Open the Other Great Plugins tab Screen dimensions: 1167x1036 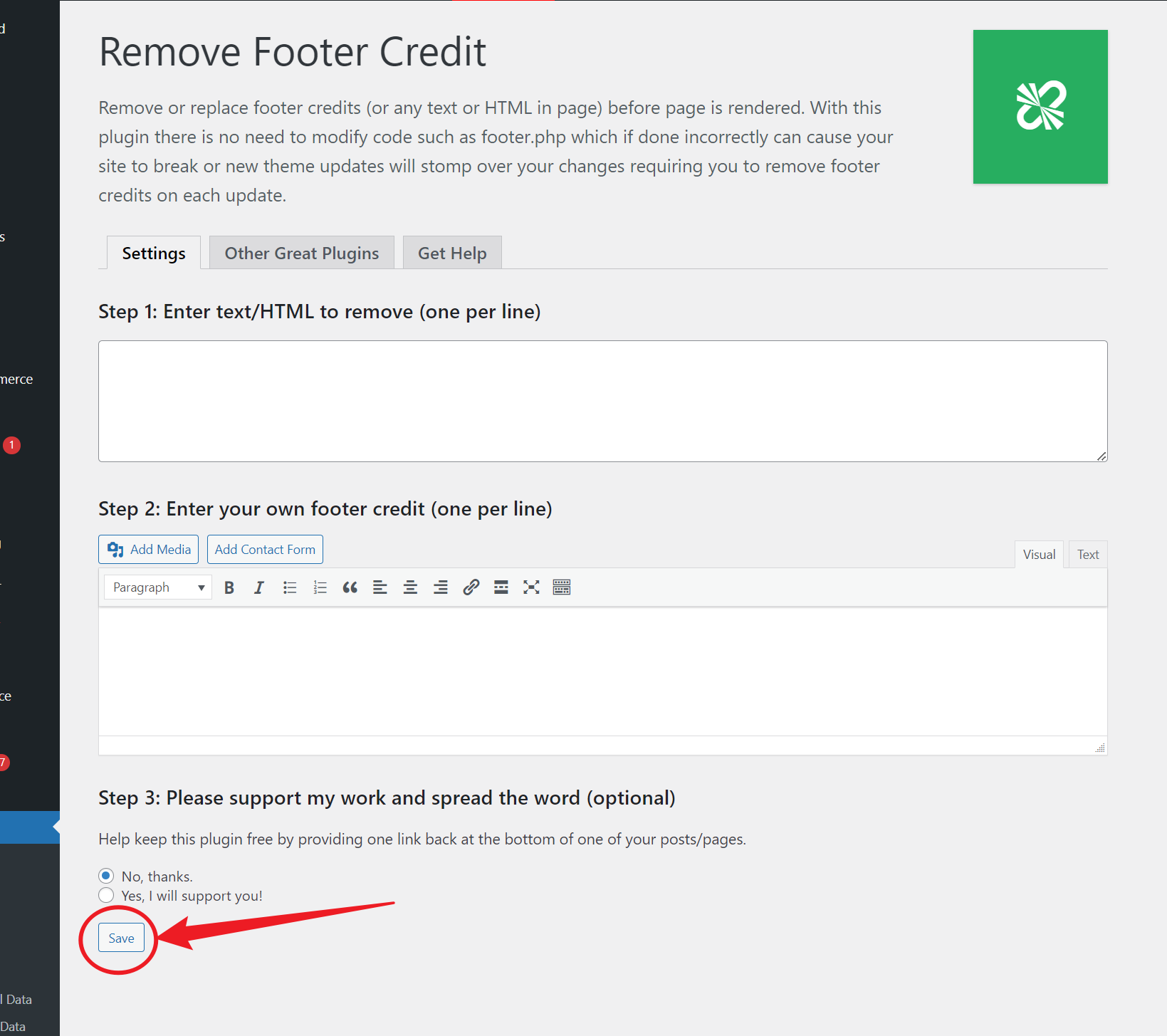click(302, 253)
